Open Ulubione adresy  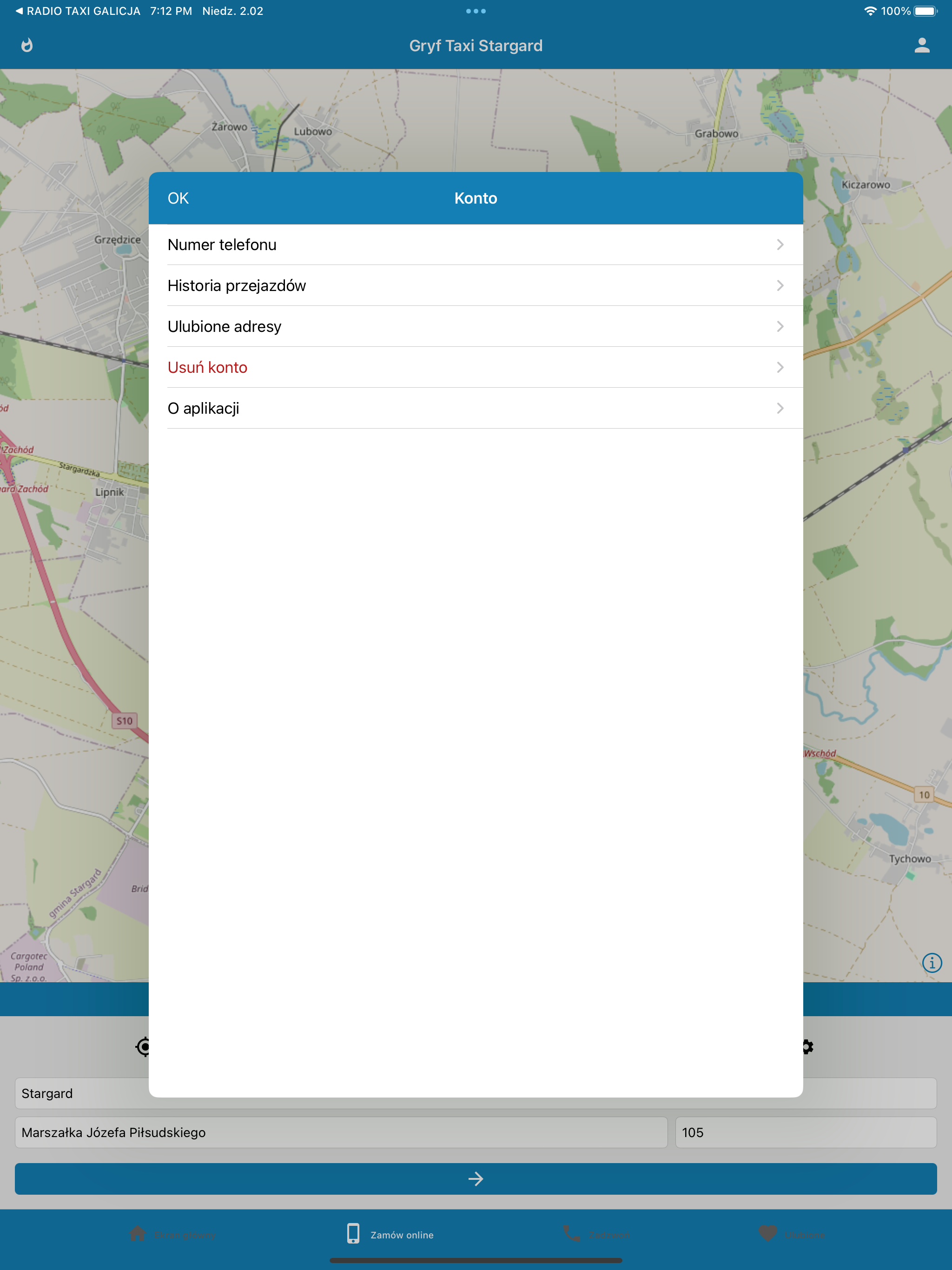476,326
